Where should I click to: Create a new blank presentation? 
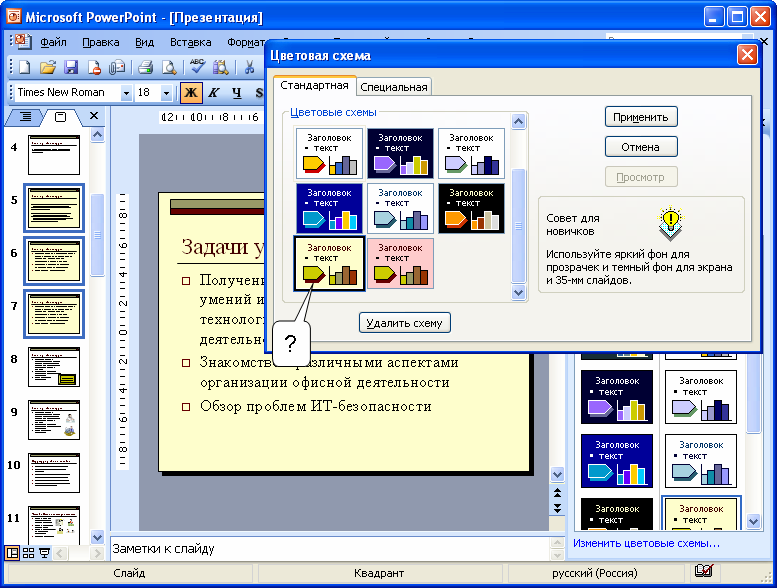[x=25, y=67]
